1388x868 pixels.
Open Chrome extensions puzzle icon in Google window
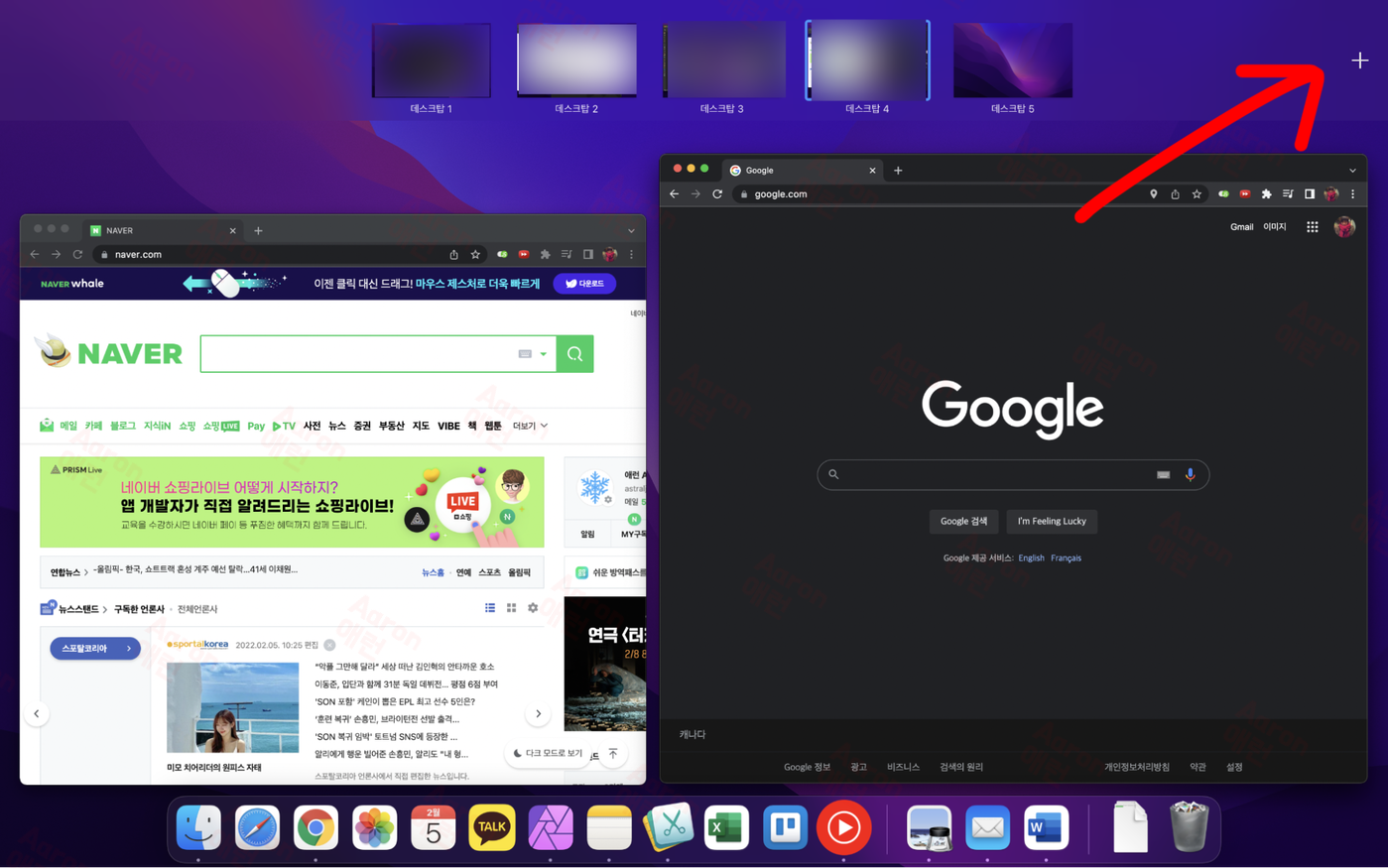(x=1266, y=194)
